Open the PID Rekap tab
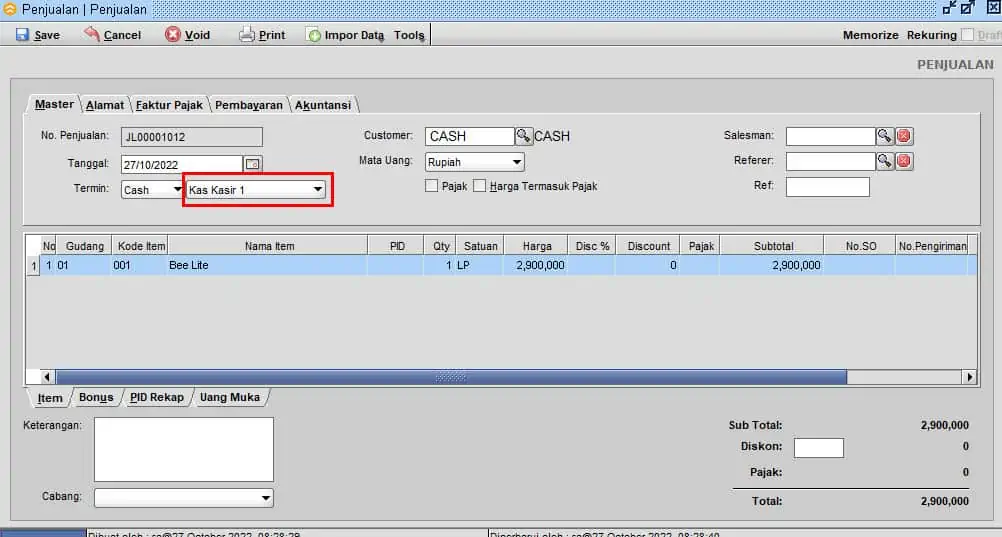This screenshot has width=1002, height=537. coord(157,398)
